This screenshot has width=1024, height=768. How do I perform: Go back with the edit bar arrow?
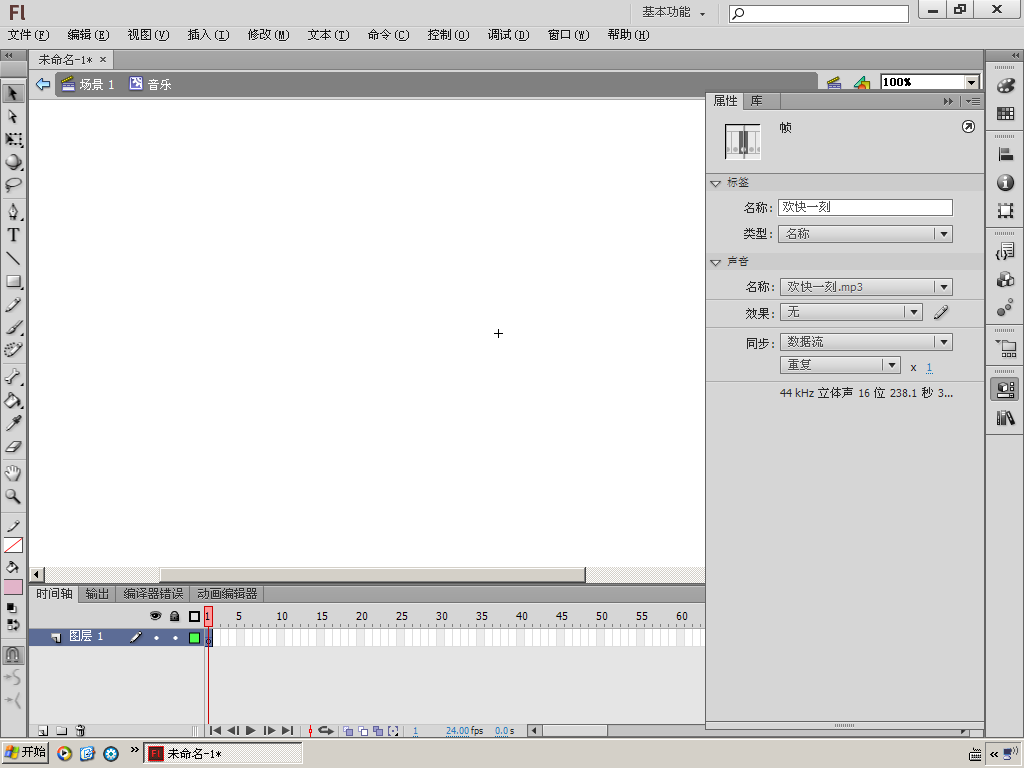click(43, 84)
